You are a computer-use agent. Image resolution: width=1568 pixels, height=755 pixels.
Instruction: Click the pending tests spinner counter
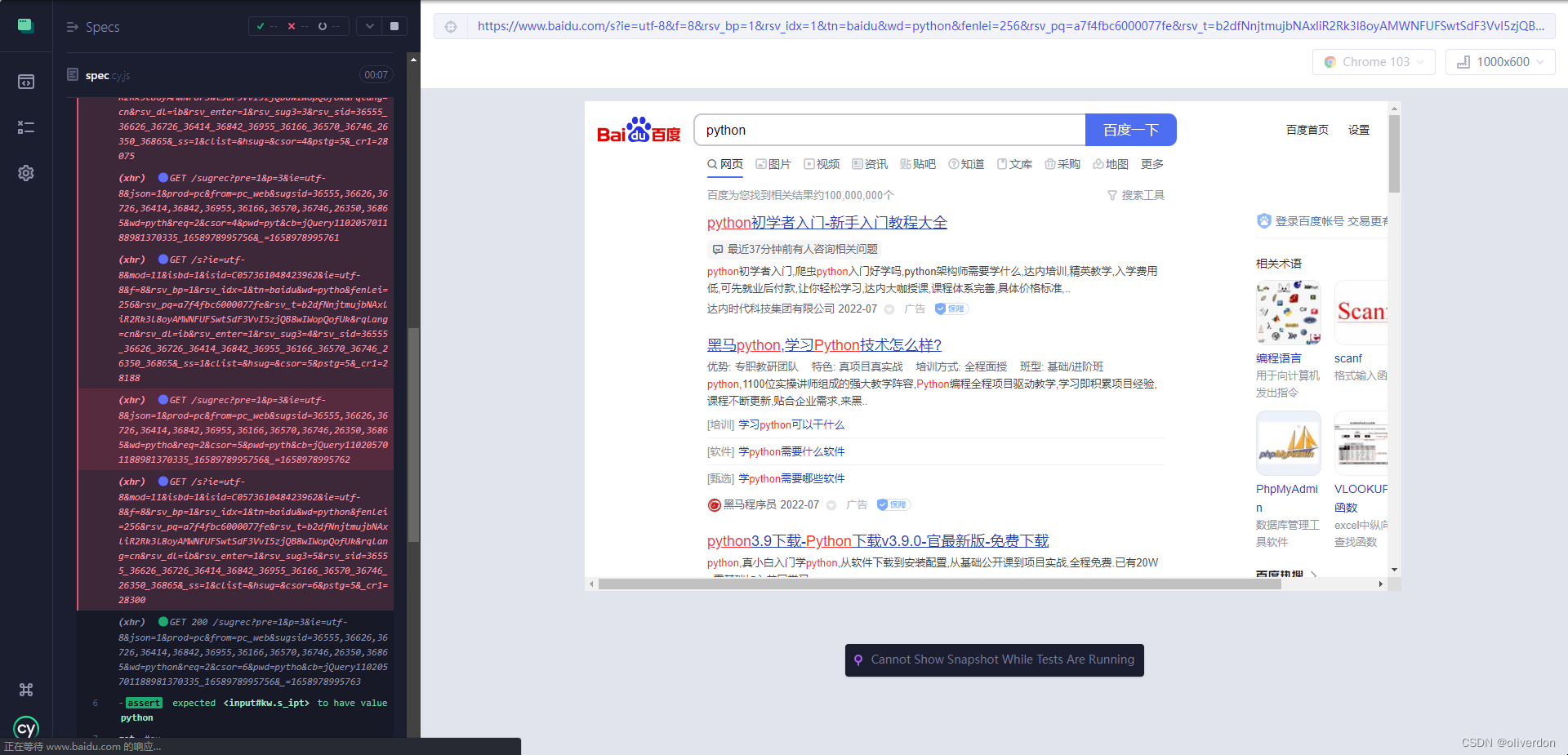[x=329, y=26]
